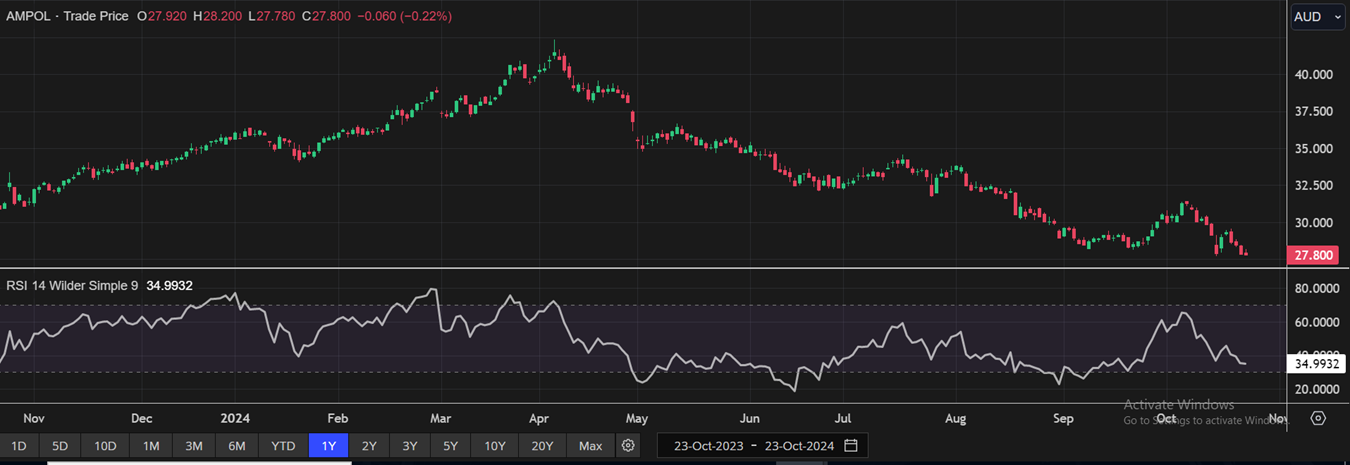Image resolution: width=1350 pixels, height=465 pixels.
Task: Click the AMPOL Trade Price legend title
Action: click(x=68, y=17)
